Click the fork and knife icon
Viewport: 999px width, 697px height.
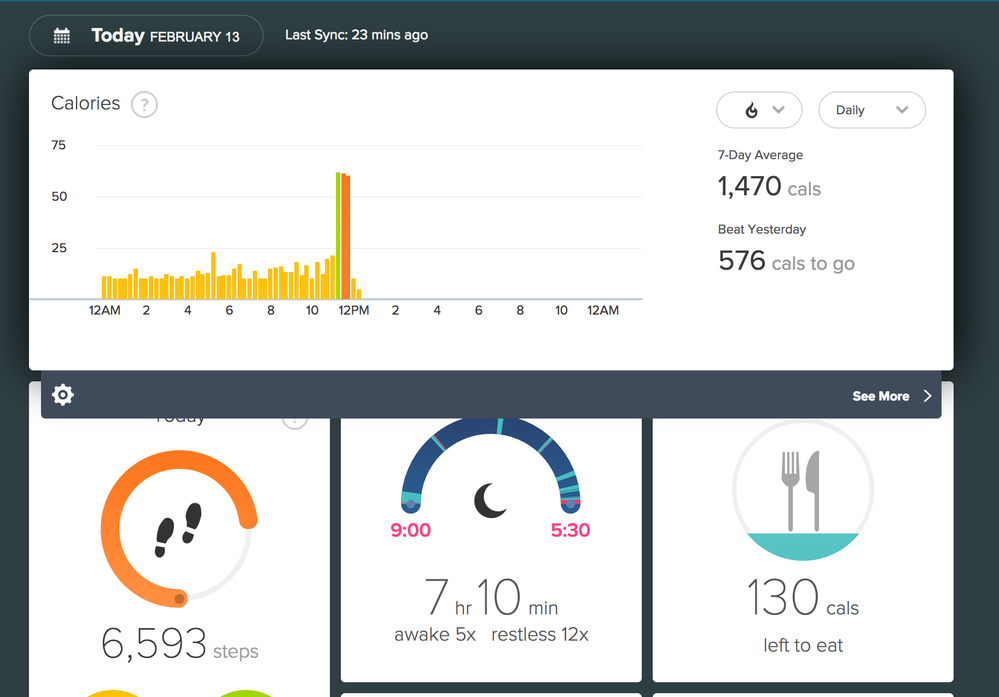[803, 490]
